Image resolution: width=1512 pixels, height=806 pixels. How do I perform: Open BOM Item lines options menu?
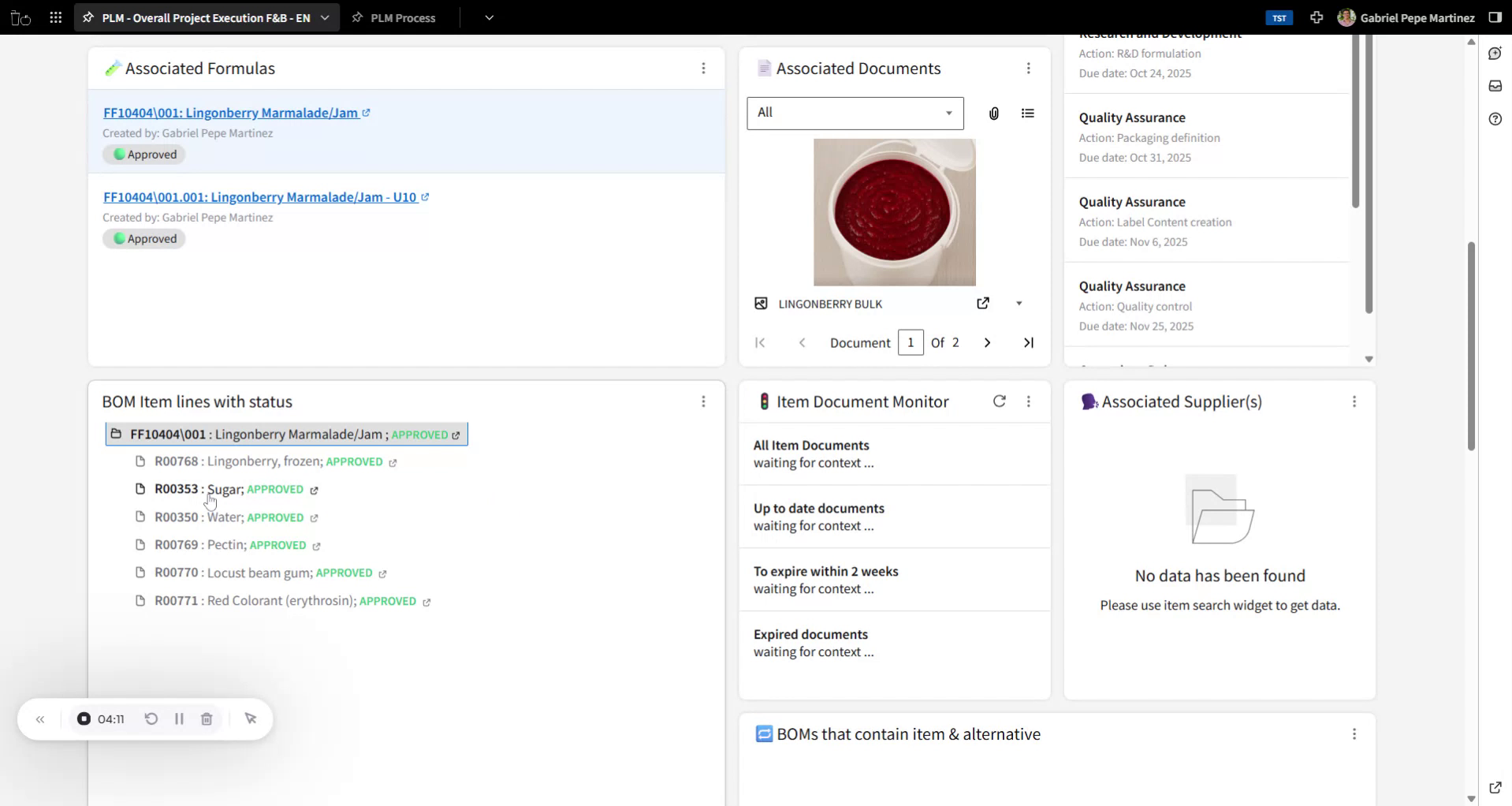pos(702,401)
